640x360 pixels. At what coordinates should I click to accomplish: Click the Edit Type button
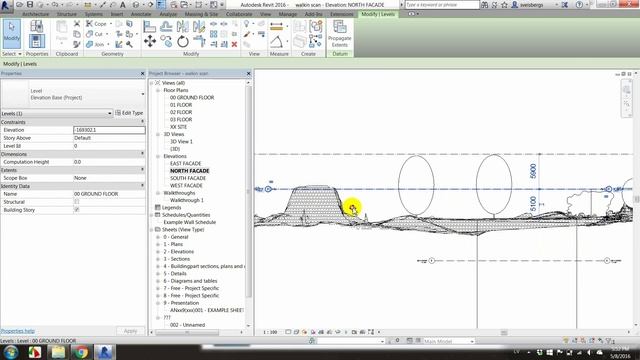129,113
